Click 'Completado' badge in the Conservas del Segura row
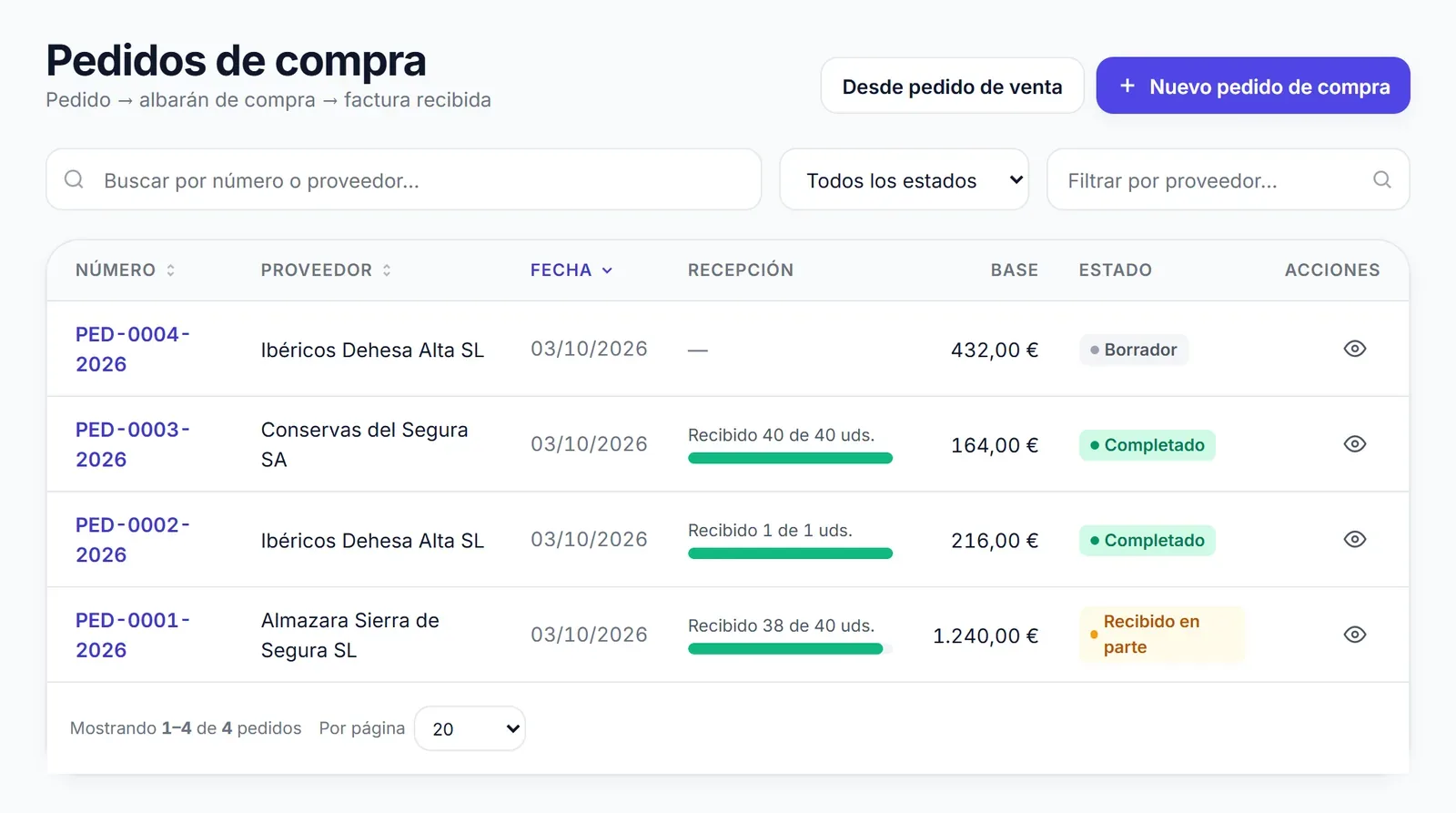 1147,445
